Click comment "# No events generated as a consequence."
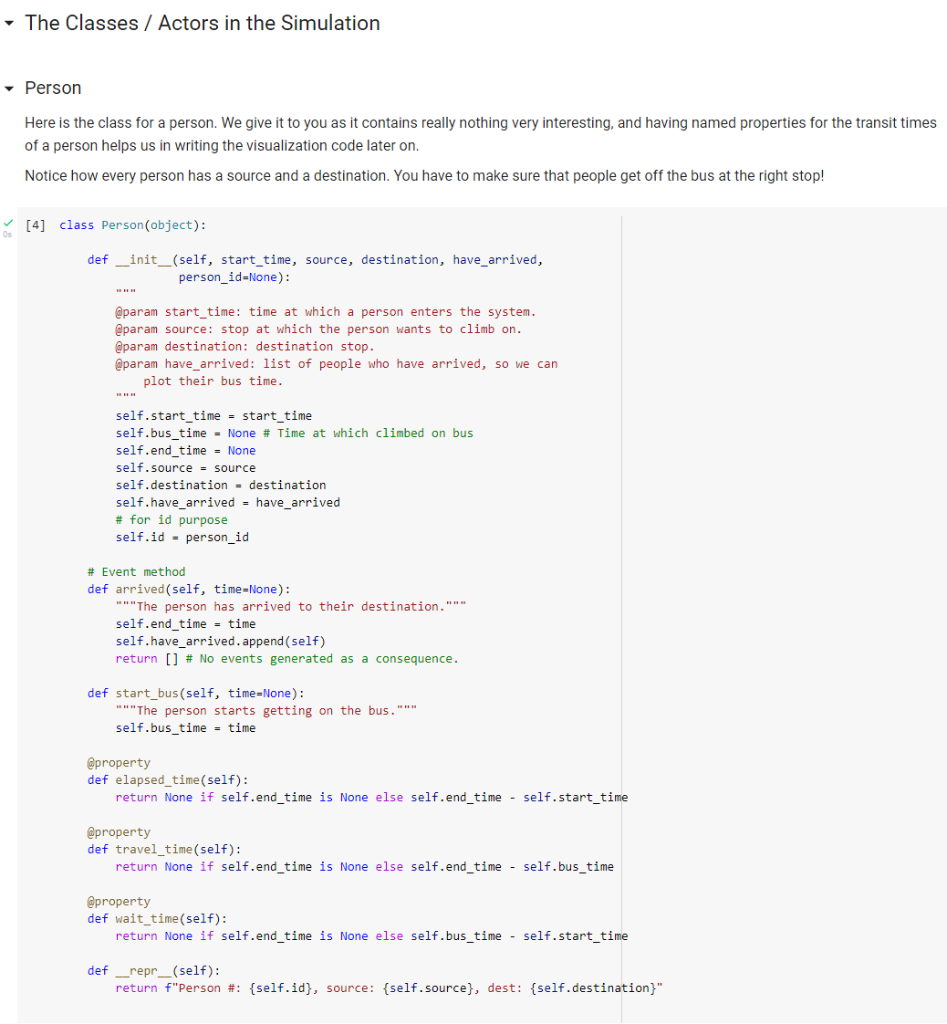Viewport: 947px width, 1024px height. click(323, 658)
